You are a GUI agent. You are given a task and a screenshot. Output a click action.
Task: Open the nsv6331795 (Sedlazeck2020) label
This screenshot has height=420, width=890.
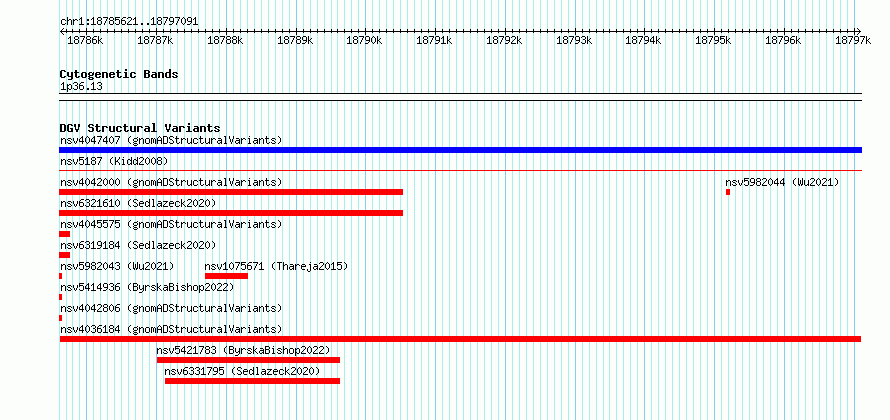242,371
